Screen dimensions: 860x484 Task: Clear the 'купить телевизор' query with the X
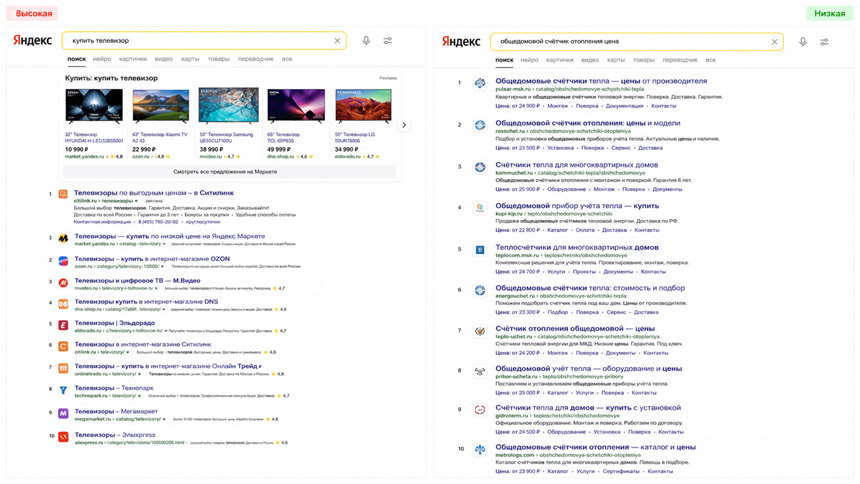coord(337,41)
